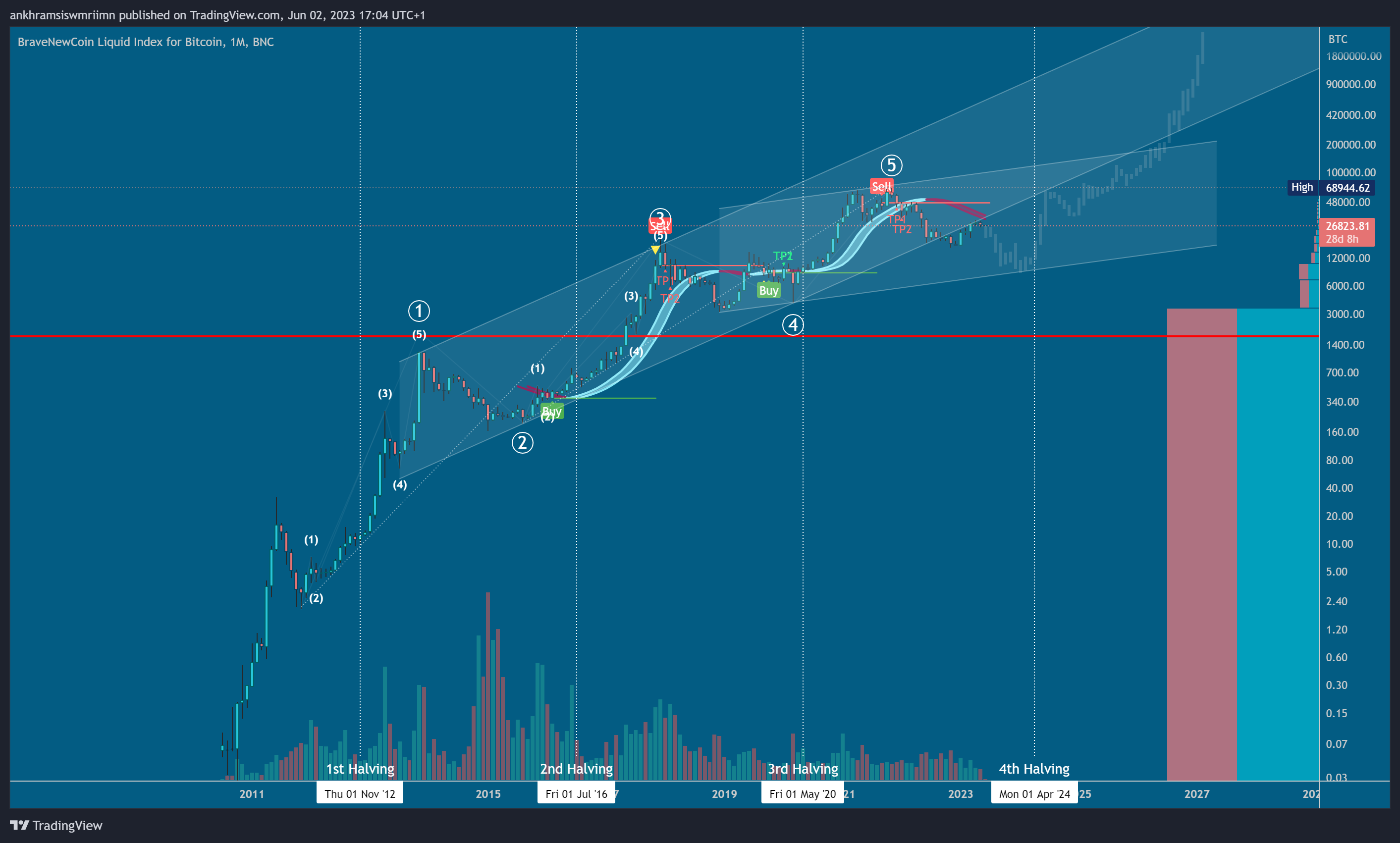Click the 2019 year label on time axis
The image size is (1400, 843).
click(x=724, y=793)
